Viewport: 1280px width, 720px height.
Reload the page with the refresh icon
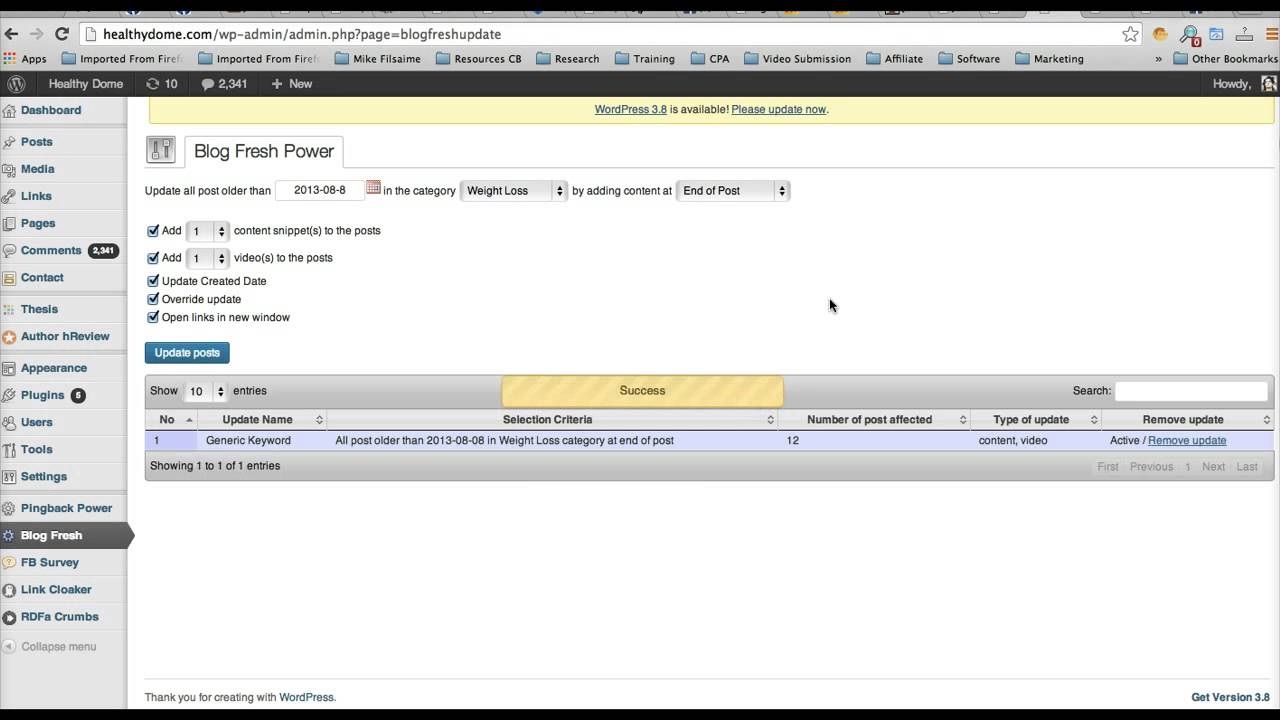(x=61, y=34)
